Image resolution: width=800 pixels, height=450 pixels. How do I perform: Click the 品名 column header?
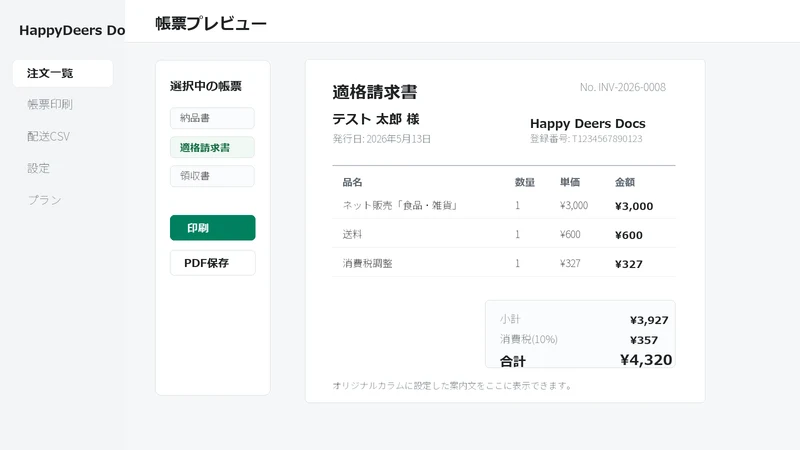click(x=353, y=182)
